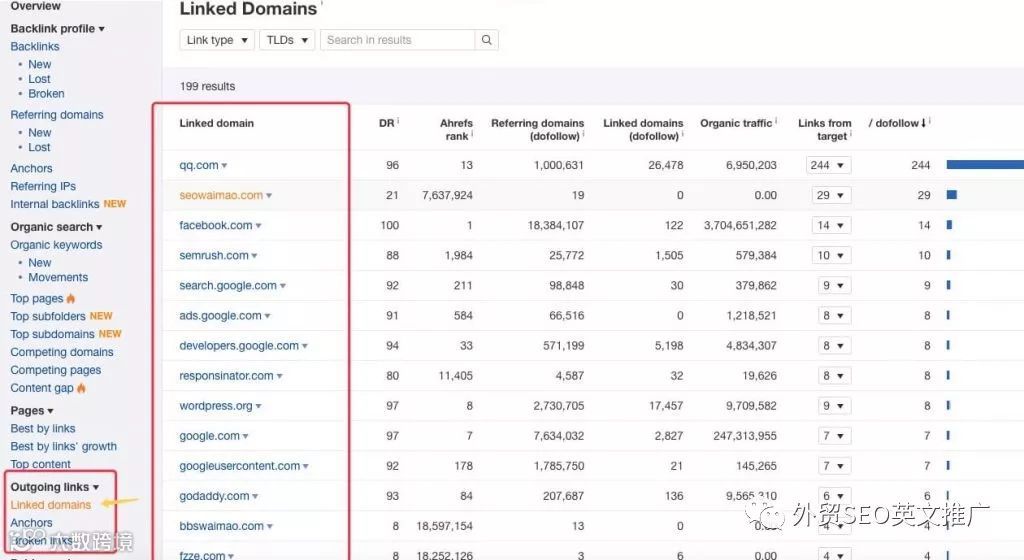Sort by Organic traffic column header
Screen dimensions: 1024x560
(736, 123)
